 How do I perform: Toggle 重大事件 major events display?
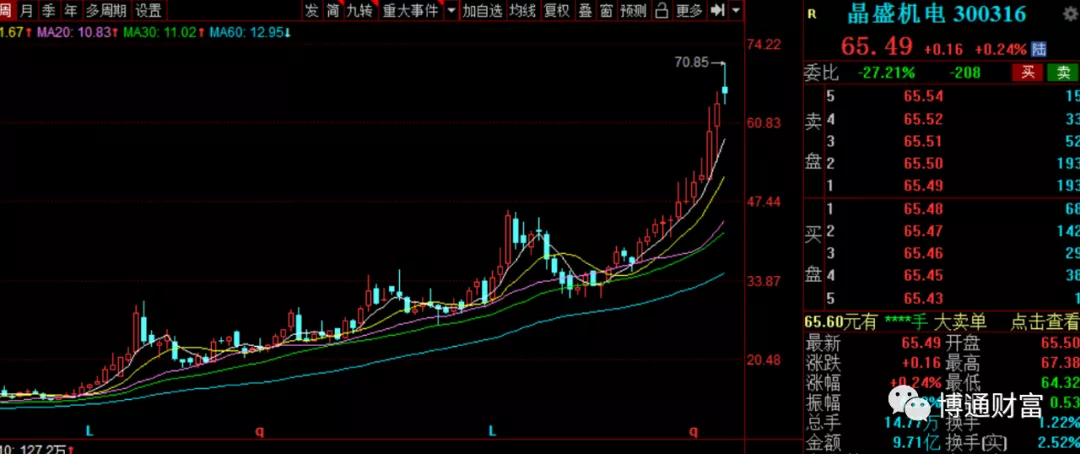tap(411, 10)
